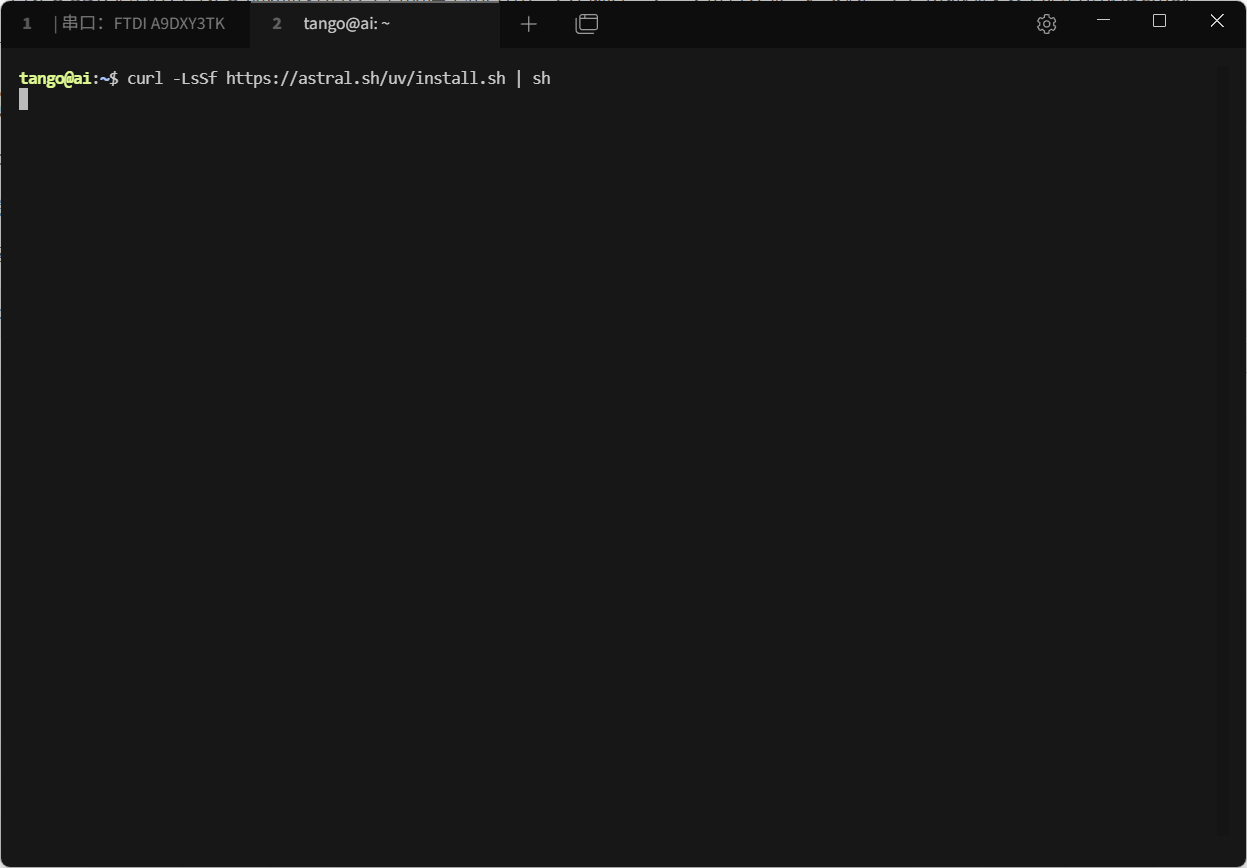The image size is (1247, 868).
Task: Minimize the terminal window
Action: (1104, 21)
